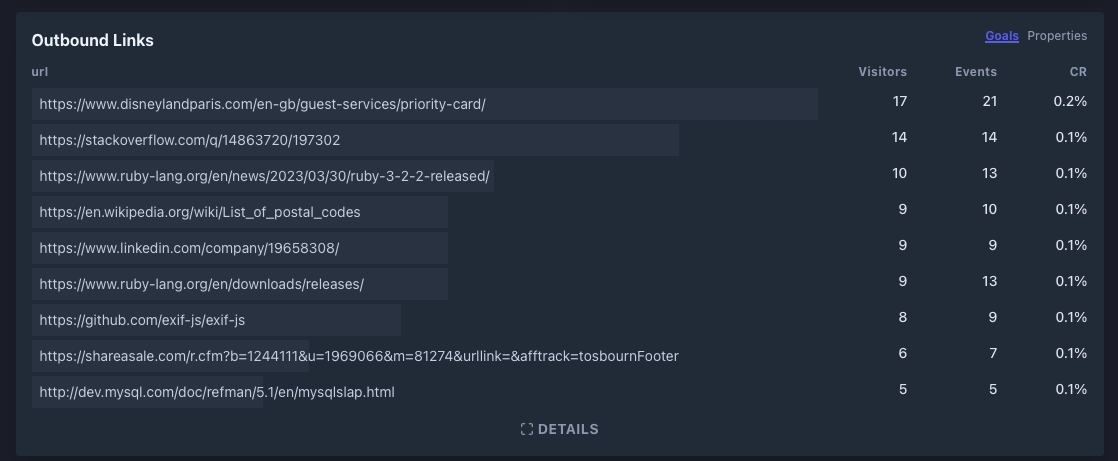Select the ruby-3-2-2-released news link row
Viewport: 1118px width, 461px height.
[560, 176]
